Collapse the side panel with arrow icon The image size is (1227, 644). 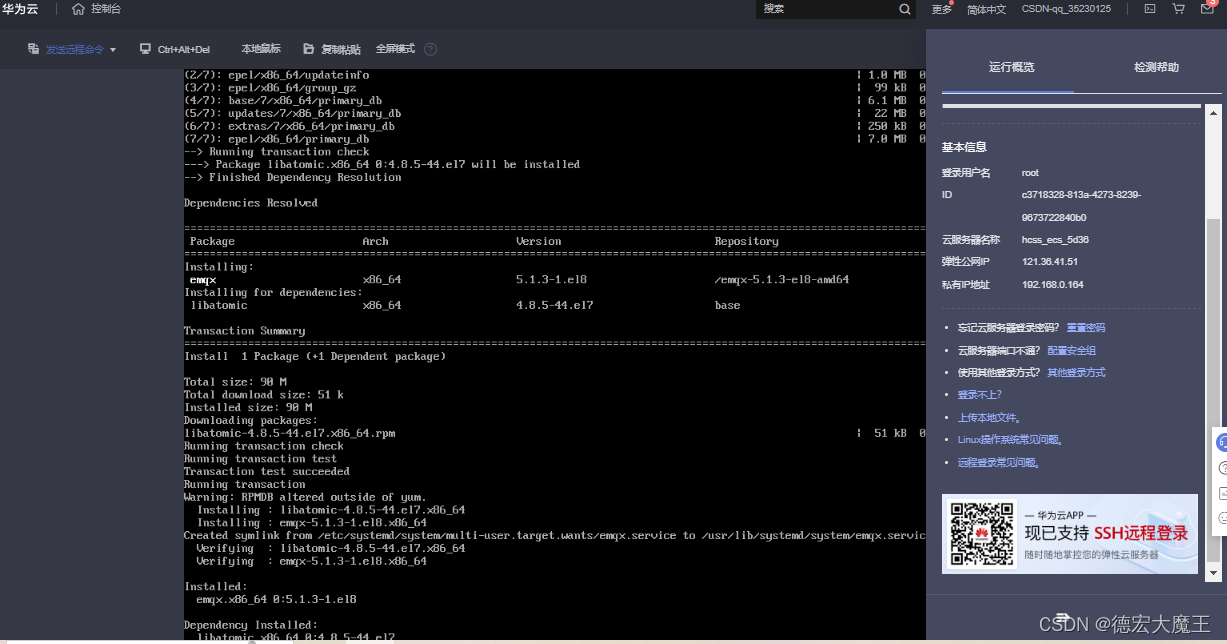pos(1063,618)
